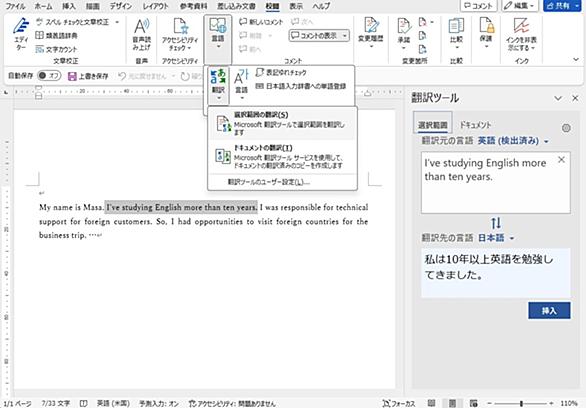Collapse the ribbon chevron
The width and height of the screenshot is (586, 408).
(576, 59)
